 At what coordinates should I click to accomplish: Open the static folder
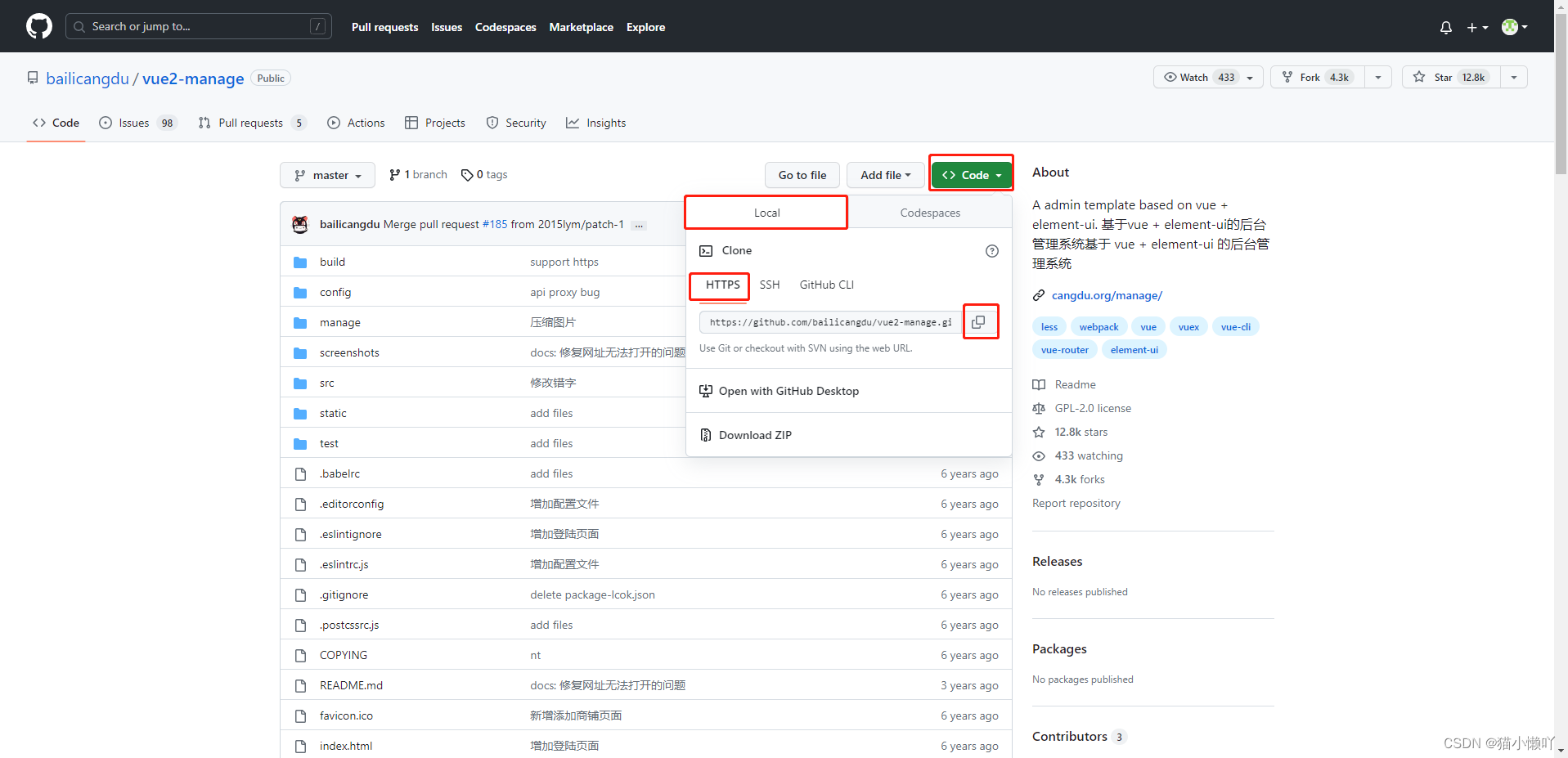tap(333, 413)
